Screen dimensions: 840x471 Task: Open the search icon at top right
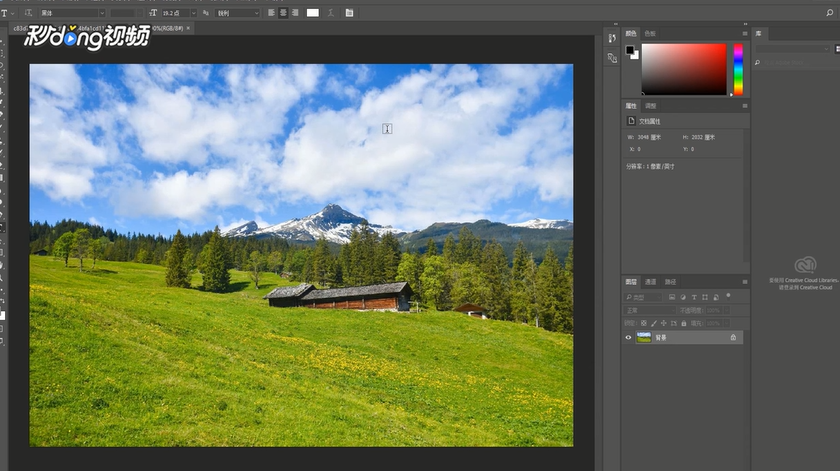(x=830, y=13)
